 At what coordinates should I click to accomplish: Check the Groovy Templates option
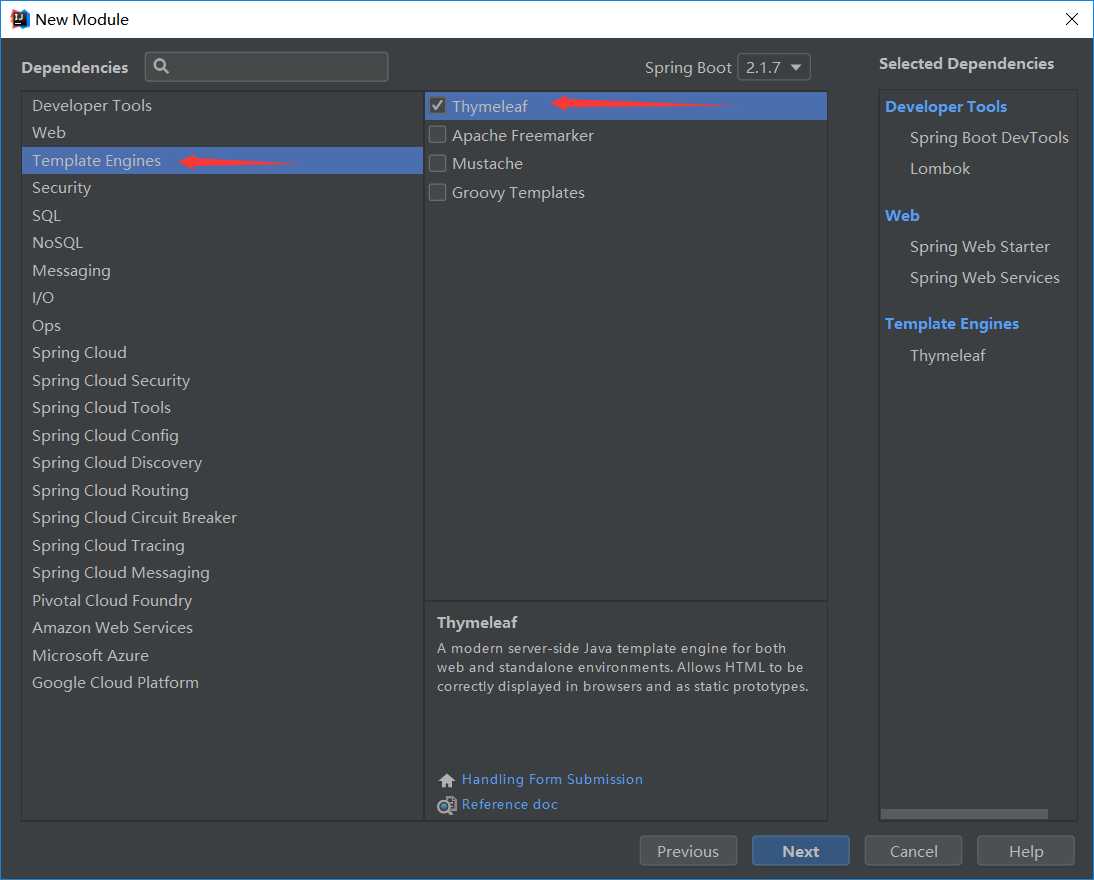click(x=437, y=192)
